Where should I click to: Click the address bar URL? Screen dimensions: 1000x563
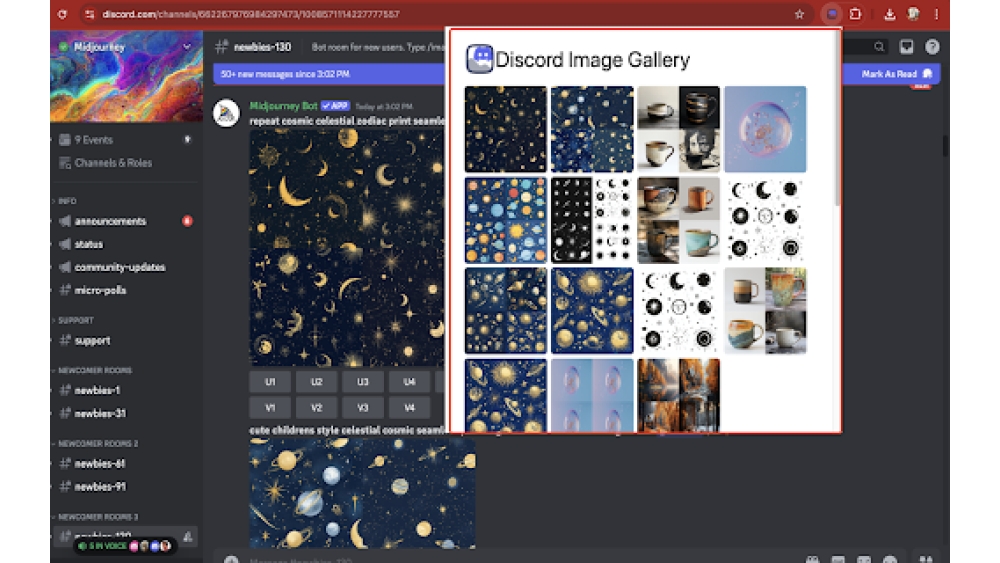[x=251, y=14]
